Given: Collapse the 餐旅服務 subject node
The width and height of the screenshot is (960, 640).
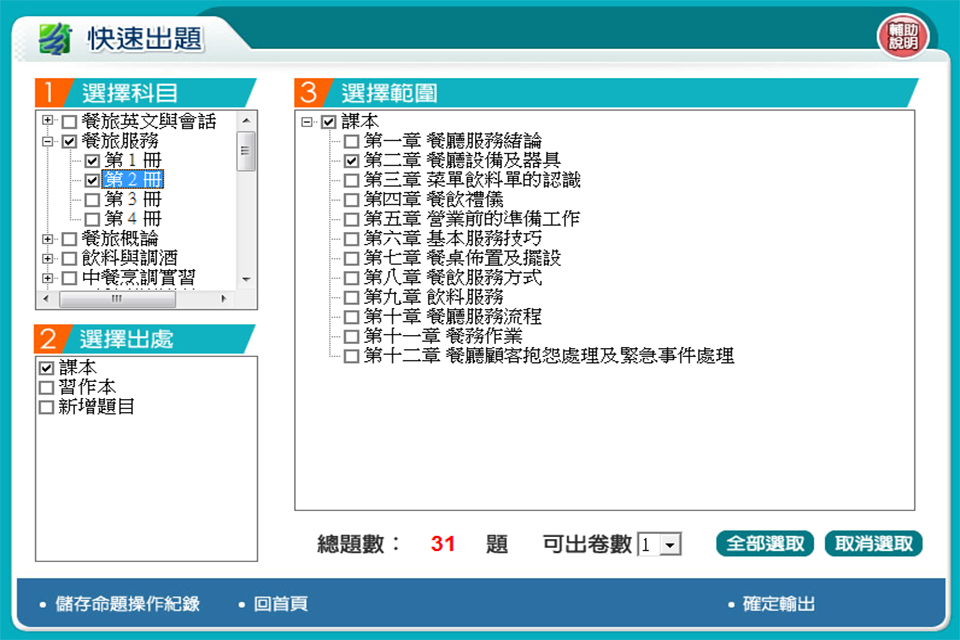Looking at the screenshot, I should tap(47, 141).
